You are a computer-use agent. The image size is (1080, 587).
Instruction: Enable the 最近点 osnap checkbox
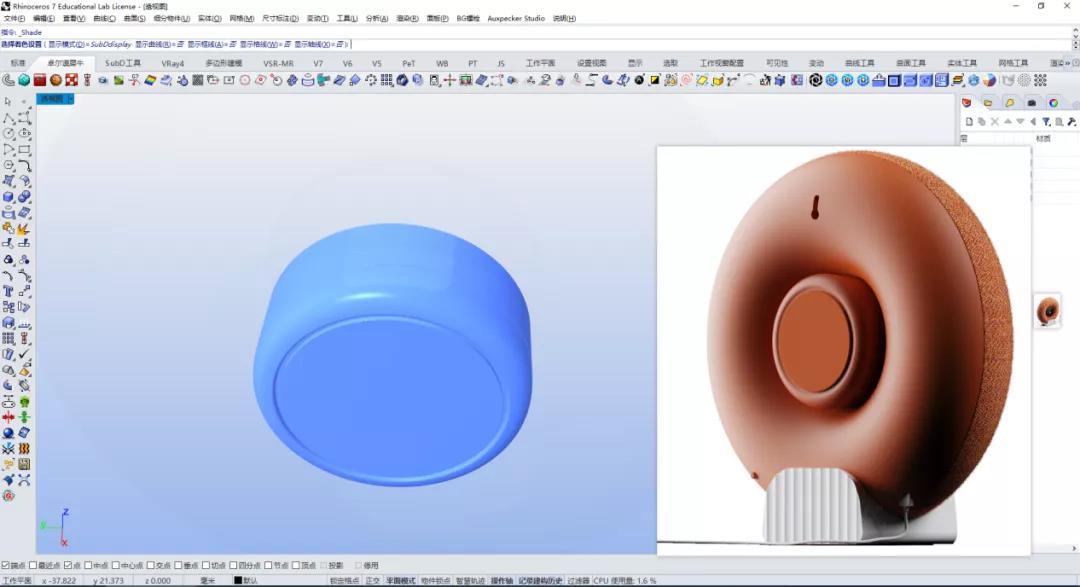(32, 566)
